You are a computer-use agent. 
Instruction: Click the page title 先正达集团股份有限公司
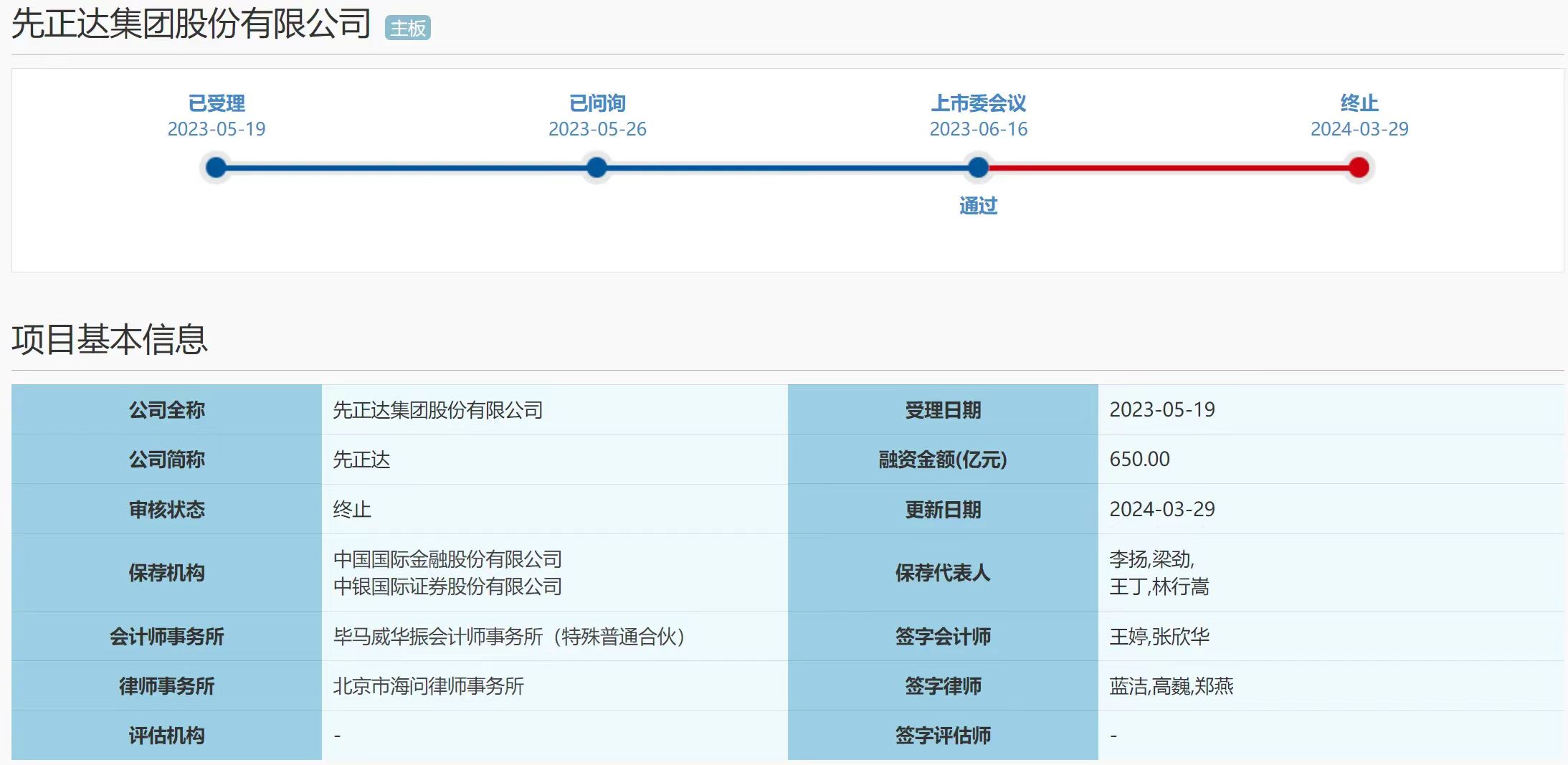(191, 23)
